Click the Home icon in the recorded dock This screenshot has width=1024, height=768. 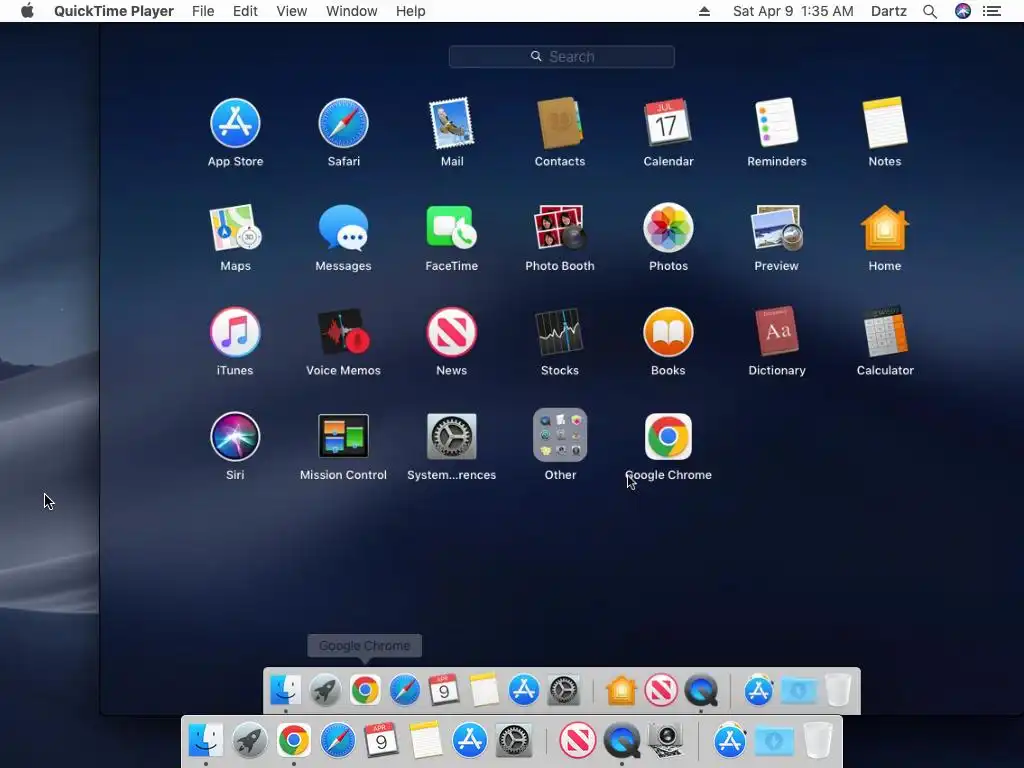pos(620,690)
